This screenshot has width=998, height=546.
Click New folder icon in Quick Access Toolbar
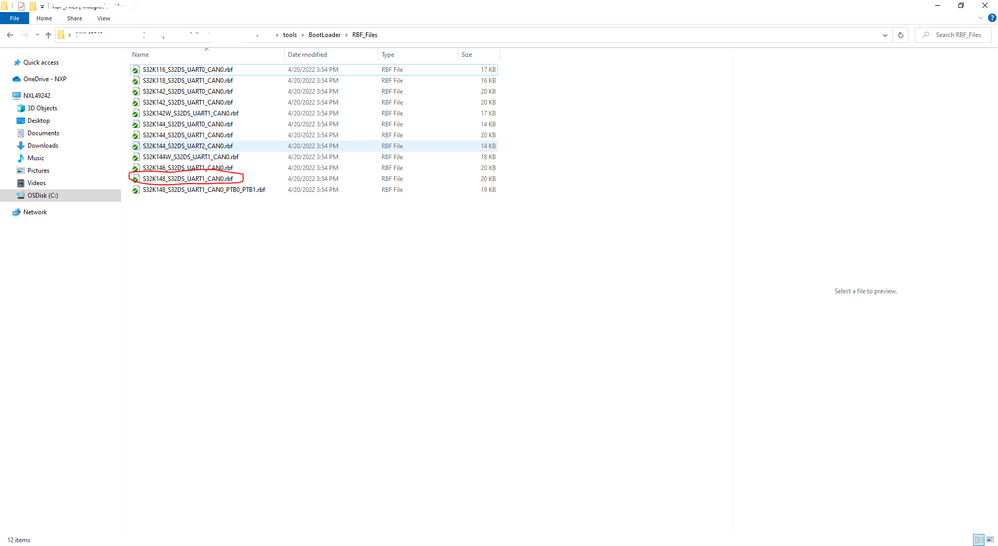coord(32,6)
